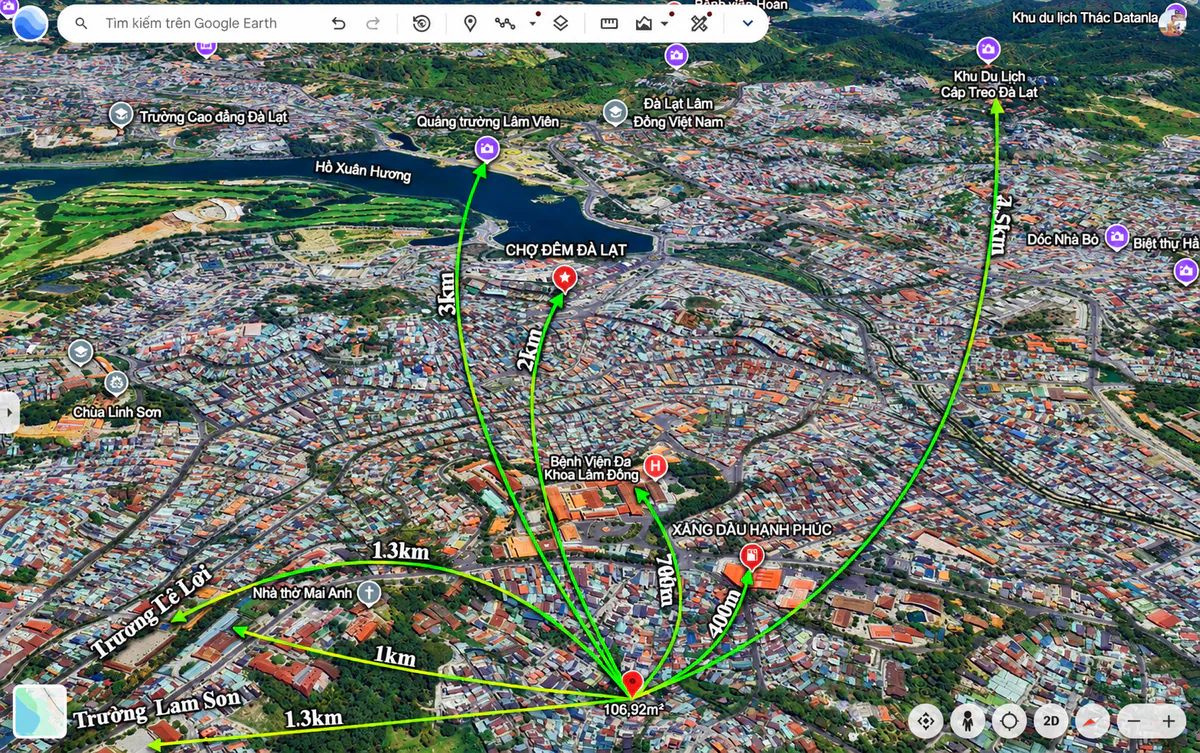Select the Trường Cao đẳng Đà Lạt marker
1200x753 pixels.
(x=121, y=116)
